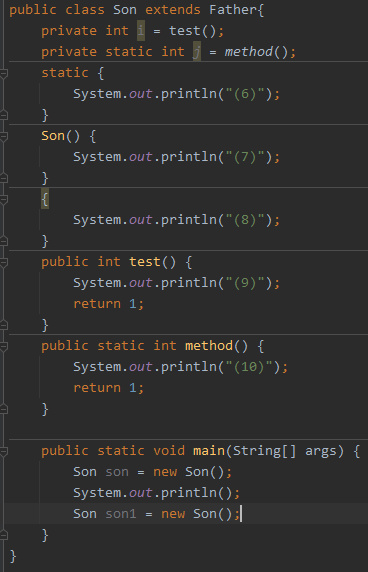
Task: Click 'return 1;' inside the test() method
Action: 109,304
